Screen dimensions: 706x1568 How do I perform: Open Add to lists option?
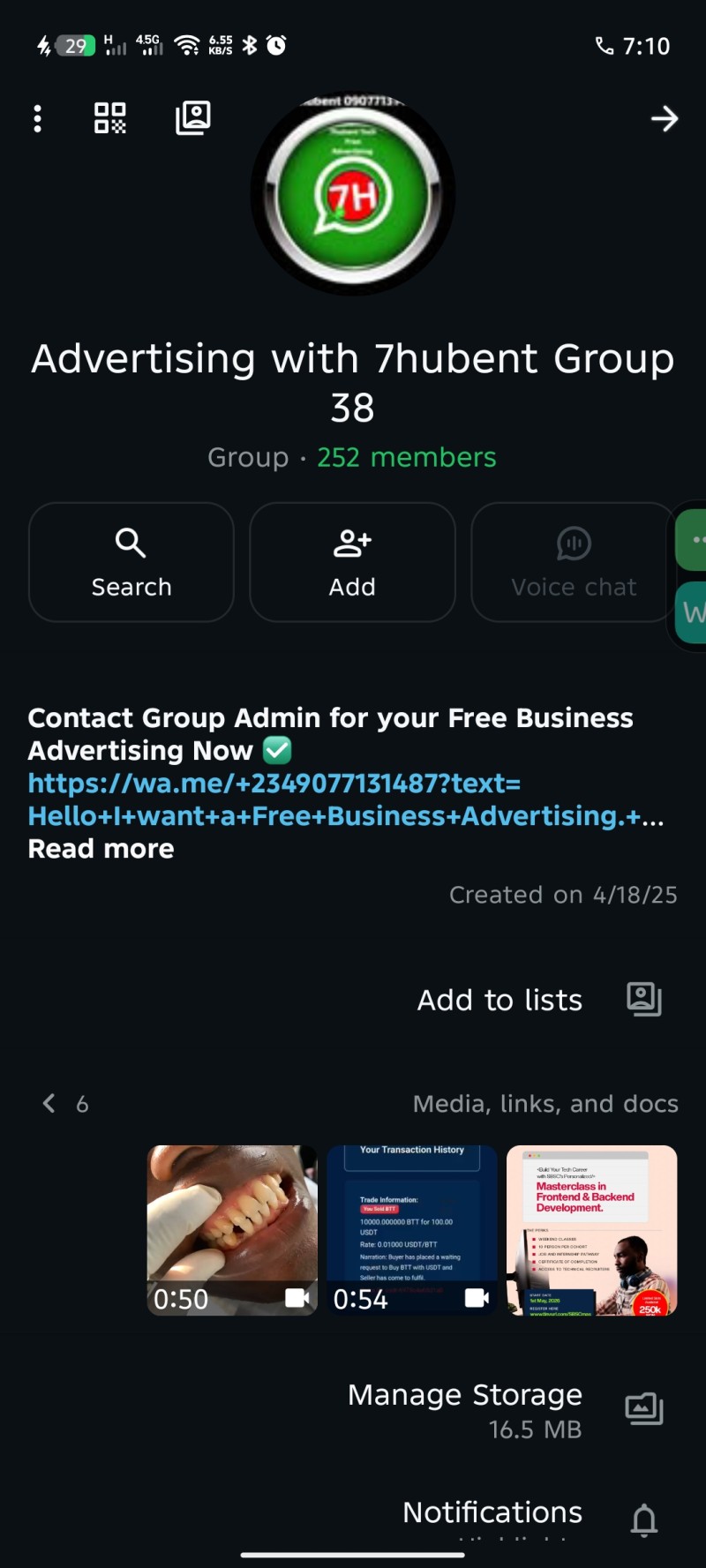499,1000
